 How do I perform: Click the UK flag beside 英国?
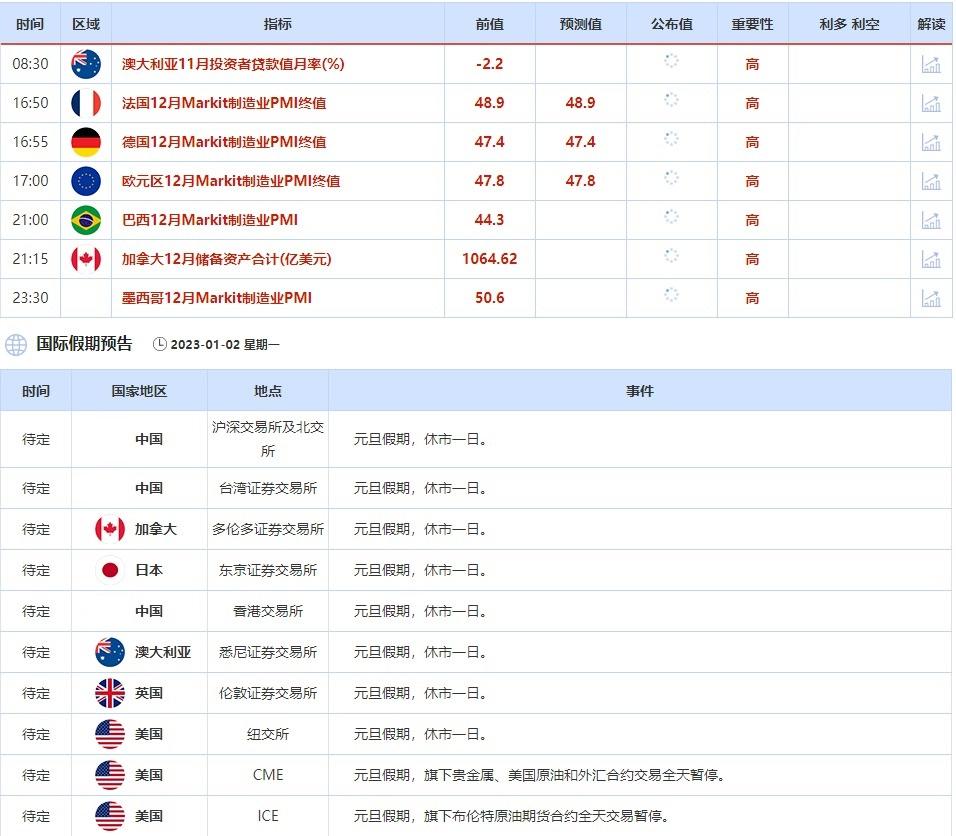(x=110, y=693)
